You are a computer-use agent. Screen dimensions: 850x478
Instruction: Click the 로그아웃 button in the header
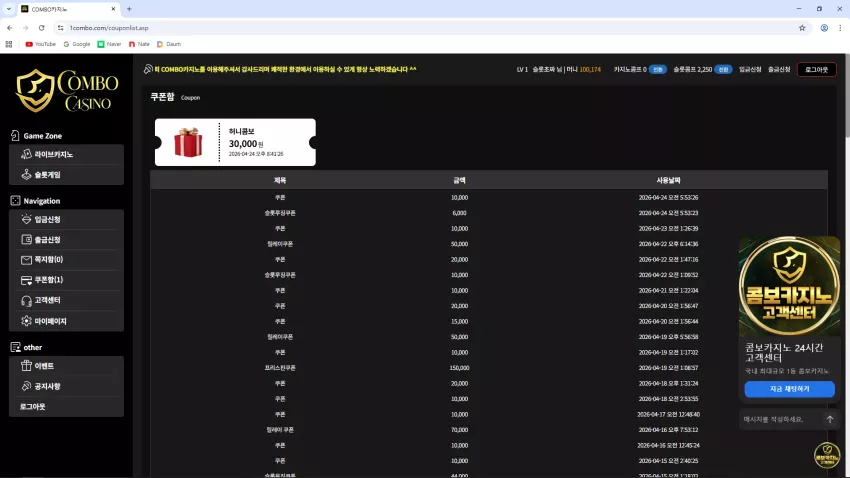[816, 69]
